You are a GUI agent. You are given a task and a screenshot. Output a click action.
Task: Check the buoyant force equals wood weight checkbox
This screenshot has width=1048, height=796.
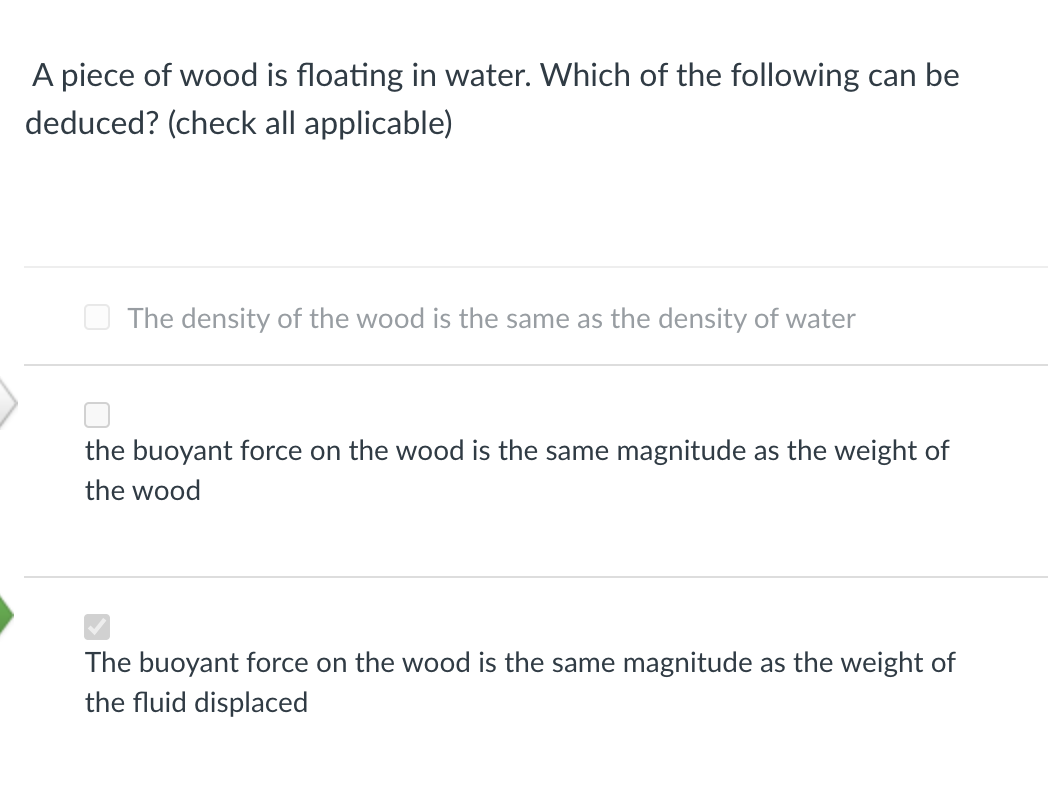pyautogui.click(x=97, y=414)
